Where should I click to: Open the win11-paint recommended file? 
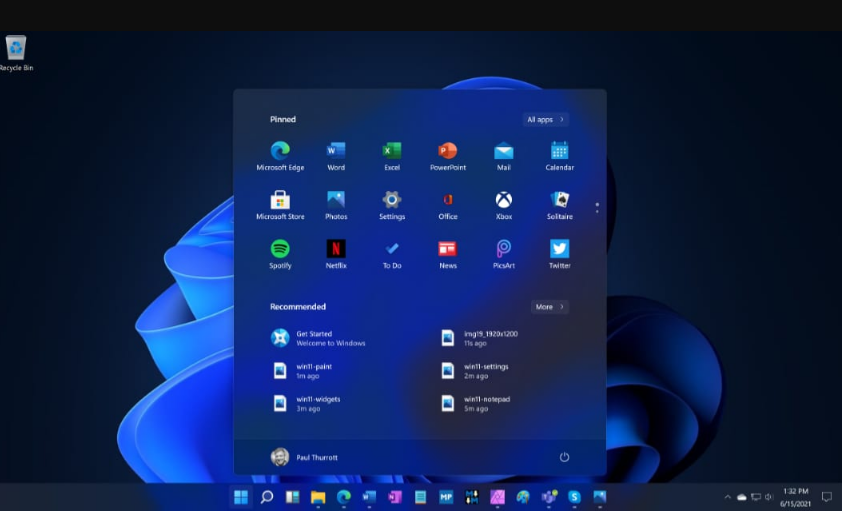pyautogui.click(x=303, y=371)
